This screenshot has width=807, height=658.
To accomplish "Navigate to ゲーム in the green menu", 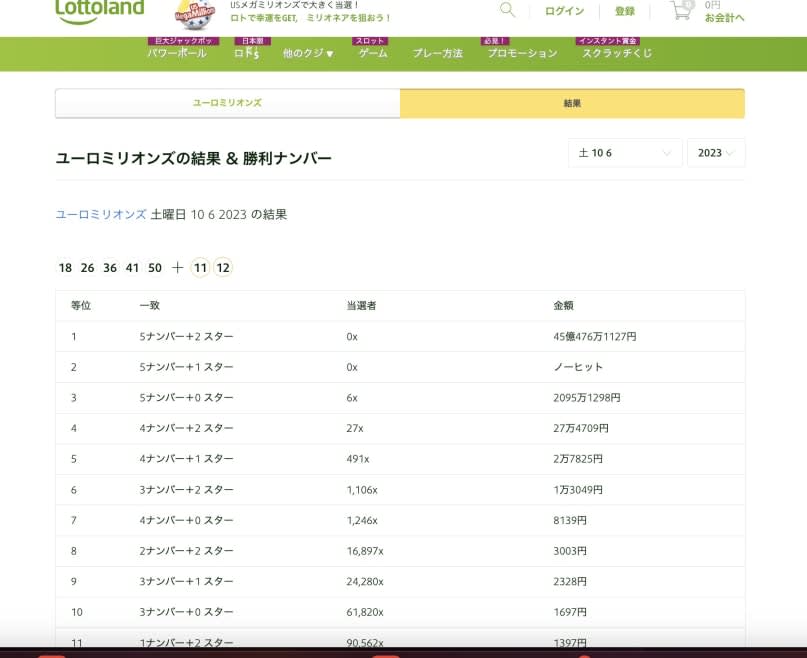I will [371, 55].
